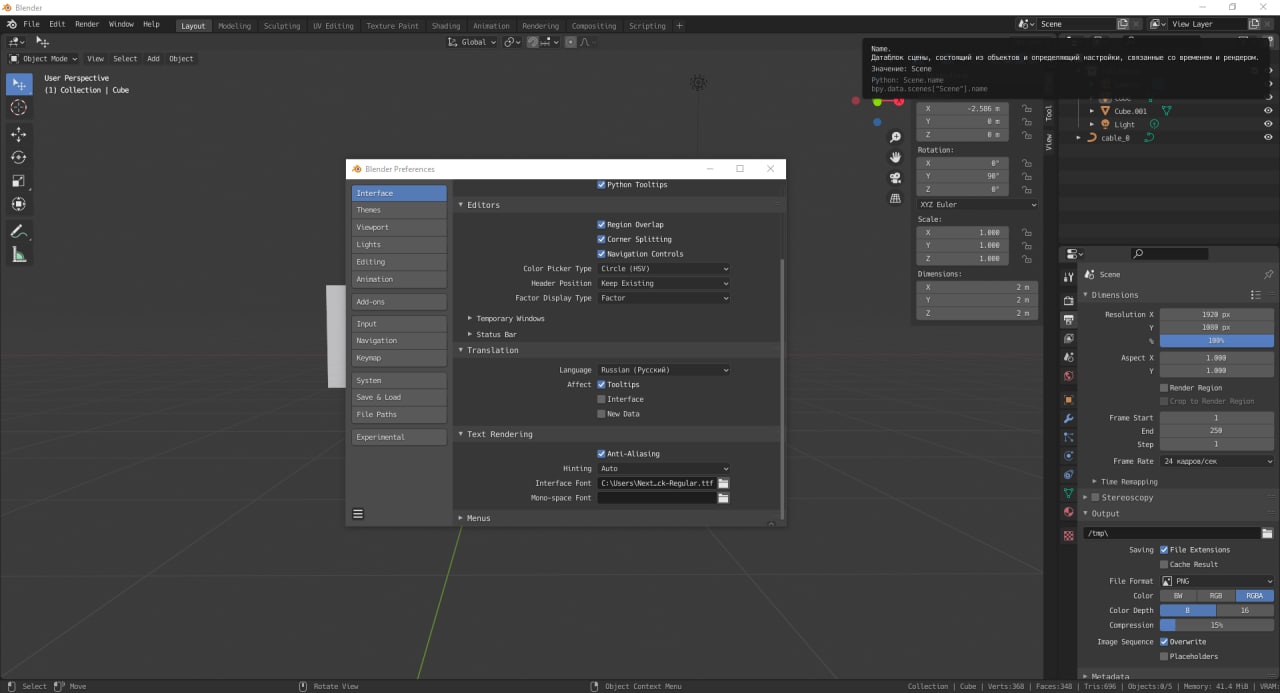Open the viewport Add menu
The height and width of the screenshot is (693, 1280).
153,59
